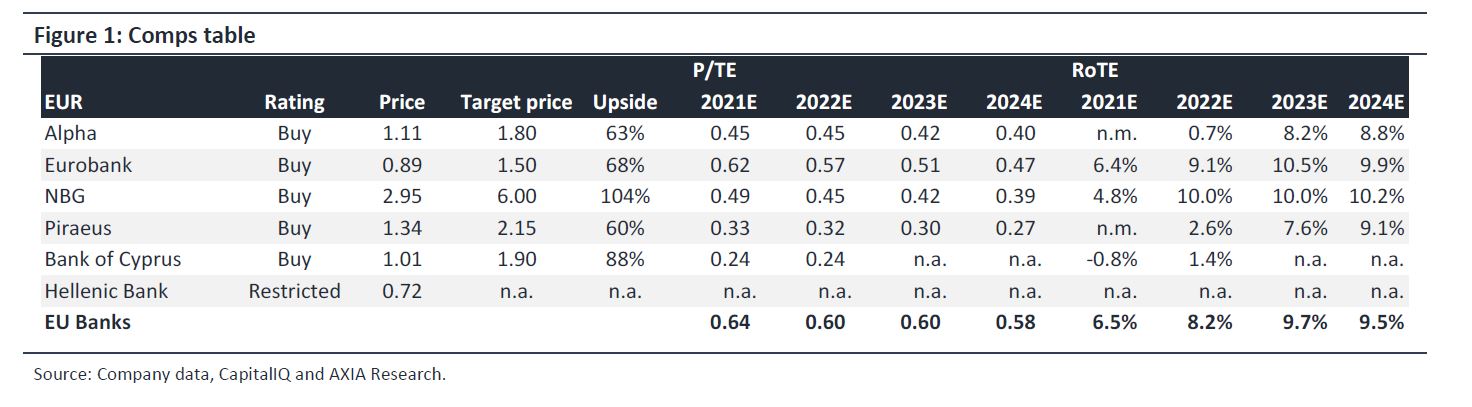The image size is (1472, 407).
Task: Select NBG's 104% upside cell
Action: click(625, 196)
